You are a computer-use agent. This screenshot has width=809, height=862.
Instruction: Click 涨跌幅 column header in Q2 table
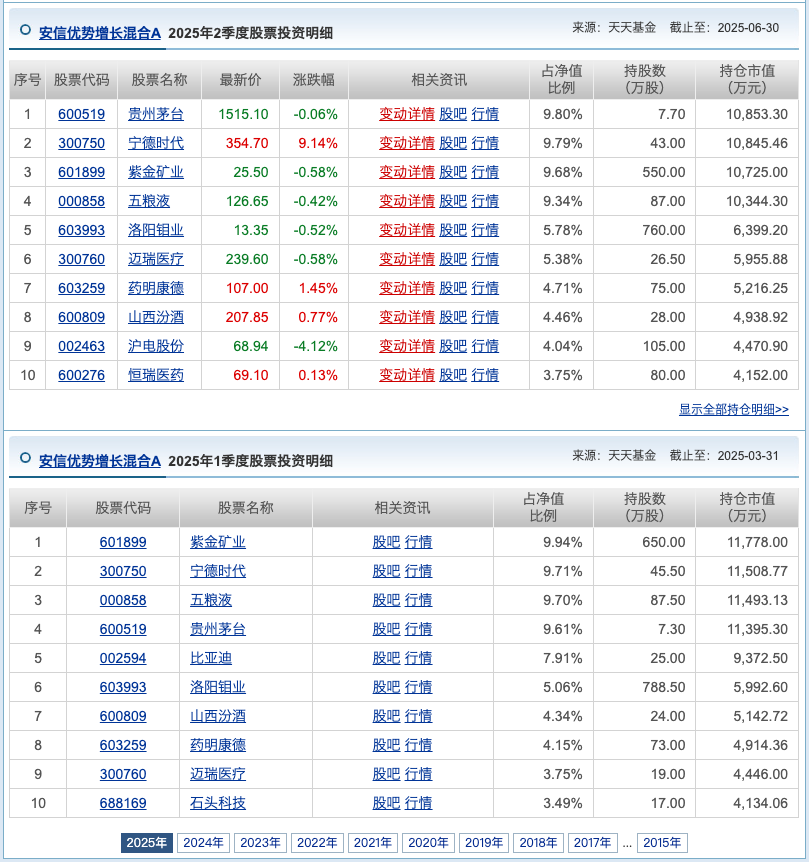point(314,80)
